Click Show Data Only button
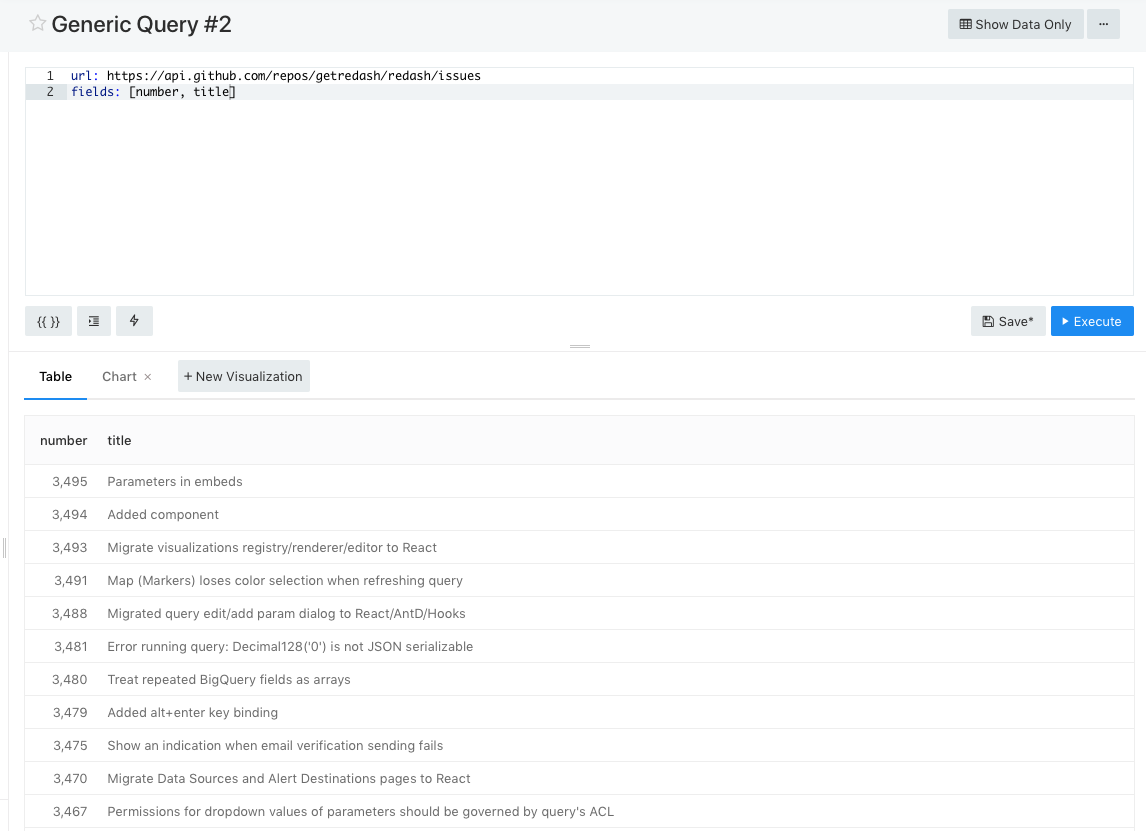The image size is (1146, 831). point(1015,24)
